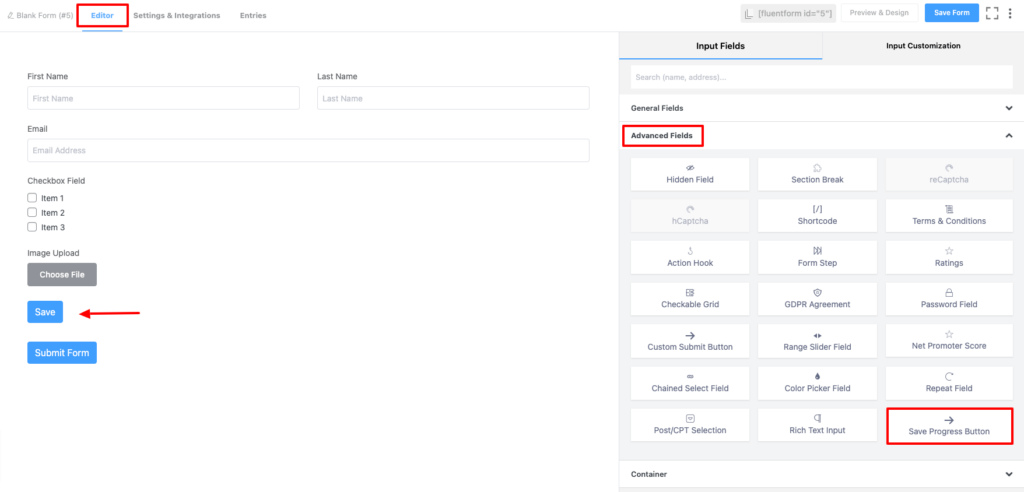Add the Hidden Field element
The height and width of the screenshot is (492, 1024).
click(x=690, y=174)
